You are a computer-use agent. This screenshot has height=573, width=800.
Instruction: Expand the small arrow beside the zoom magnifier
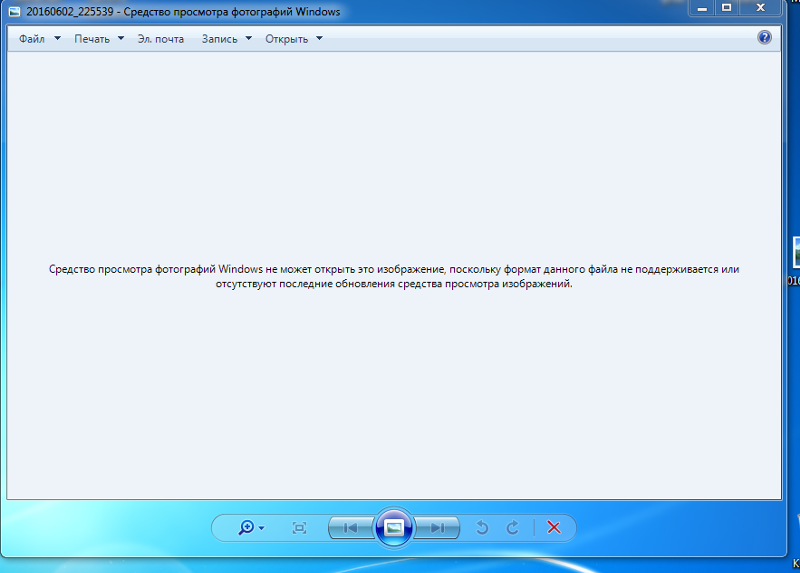click(x=261, y=528)
